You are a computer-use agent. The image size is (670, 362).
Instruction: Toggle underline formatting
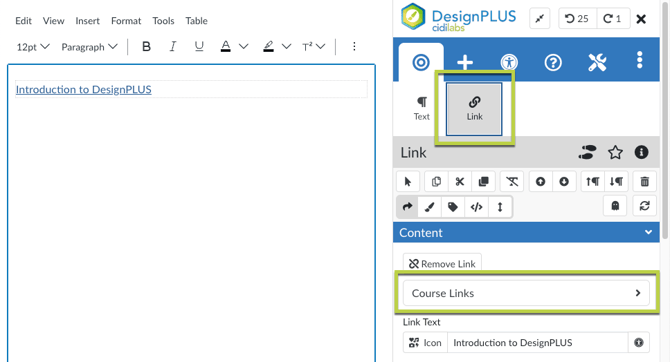199,47
